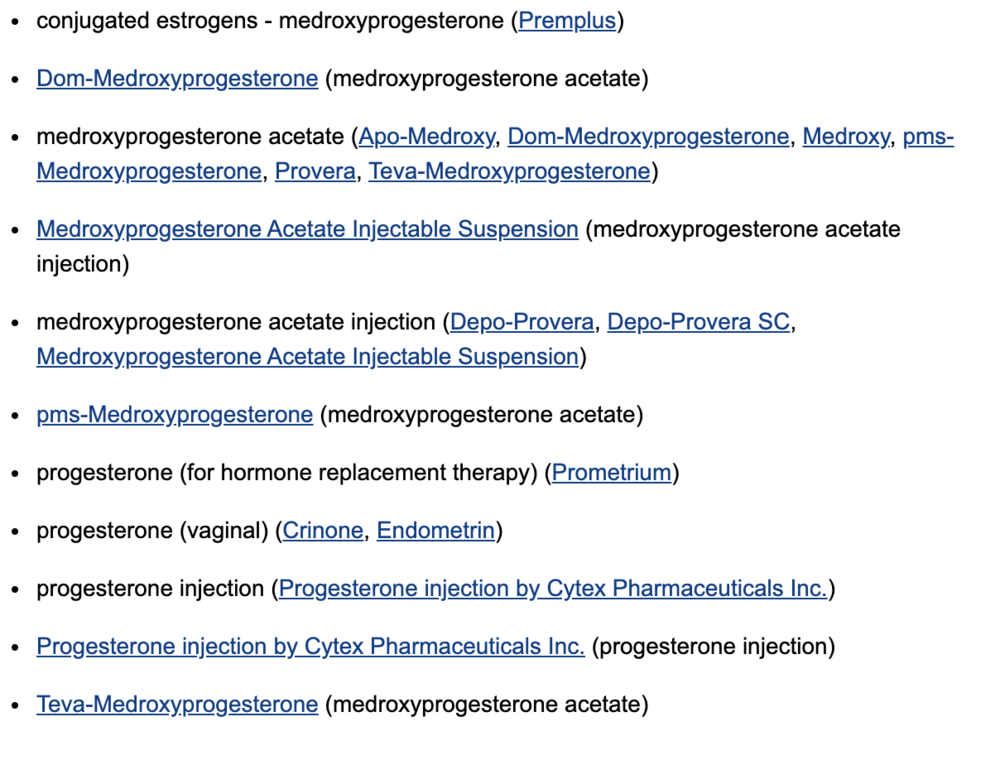Click Dom-Medroxyprogesterone inside medroxyprogesterone acetate parentheses

pyautogui.click(x=648, y=136)
